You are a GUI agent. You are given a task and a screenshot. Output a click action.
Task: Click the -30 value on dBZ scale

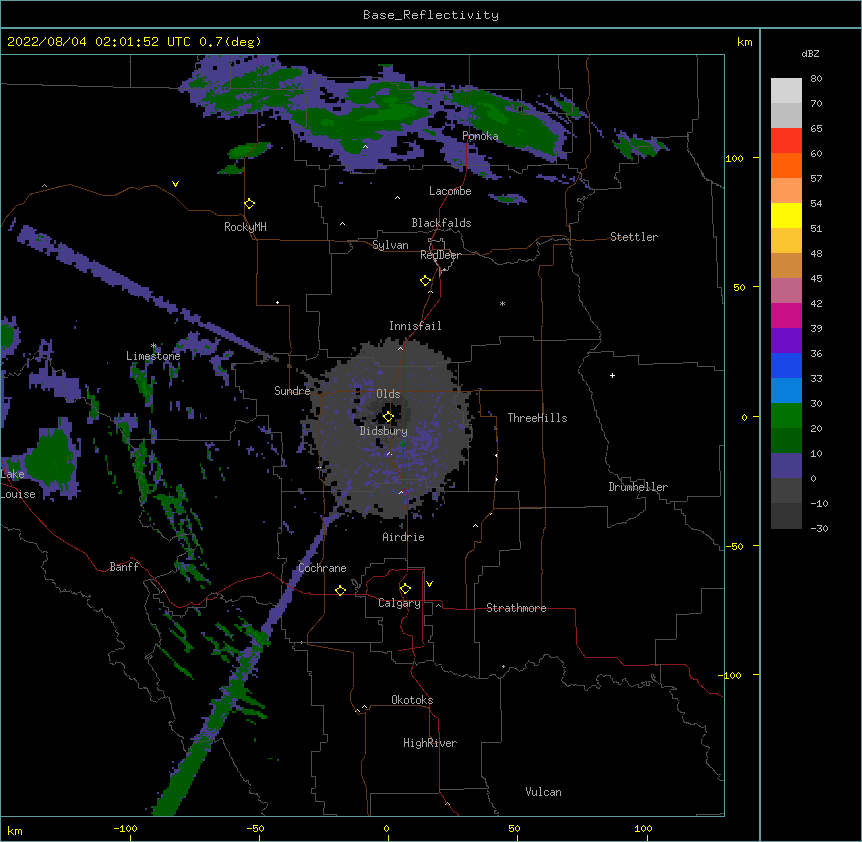[x=819, y=528]
